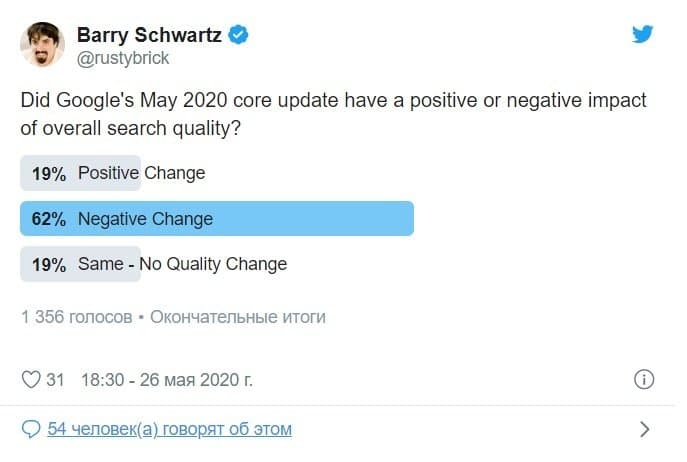Open link showing 54 people talking
Screen dimensions: 687x462
click(170, 429)
